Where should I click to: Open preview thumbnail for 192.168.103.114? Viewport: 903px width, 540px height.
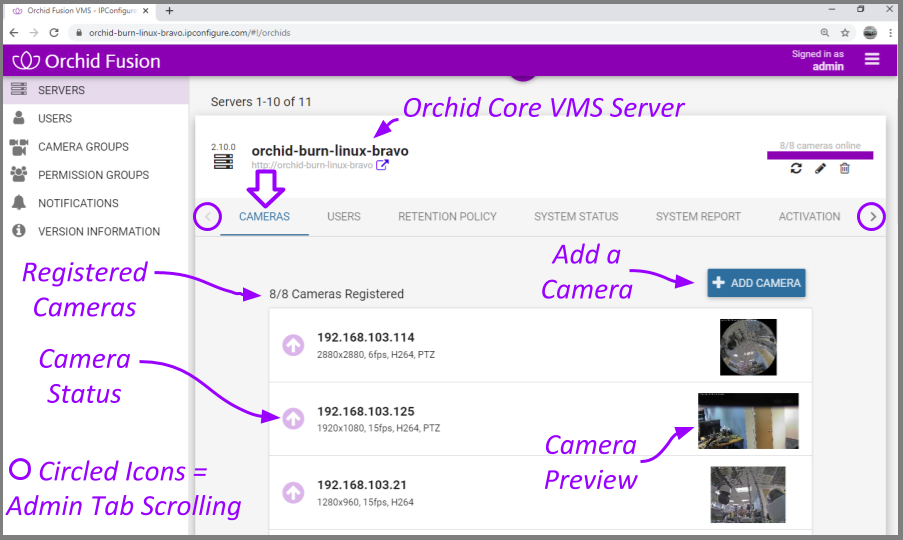[748, 347]
